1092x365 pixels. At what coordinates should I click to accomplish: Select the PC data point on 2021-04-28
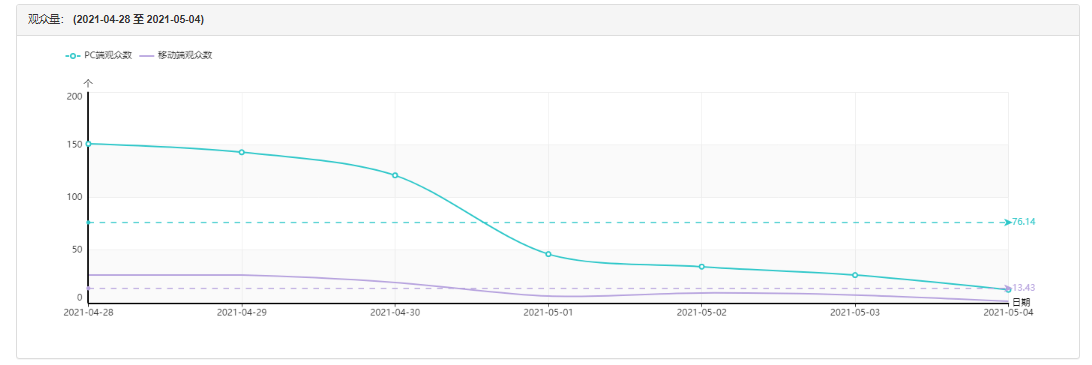coord(88,143)
